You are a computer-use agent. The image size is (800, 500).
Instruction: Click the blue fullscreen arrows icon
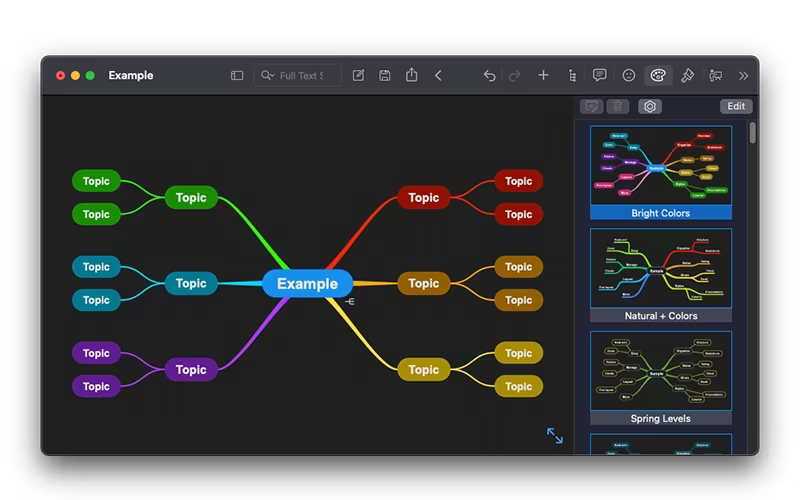click(555, 435)
